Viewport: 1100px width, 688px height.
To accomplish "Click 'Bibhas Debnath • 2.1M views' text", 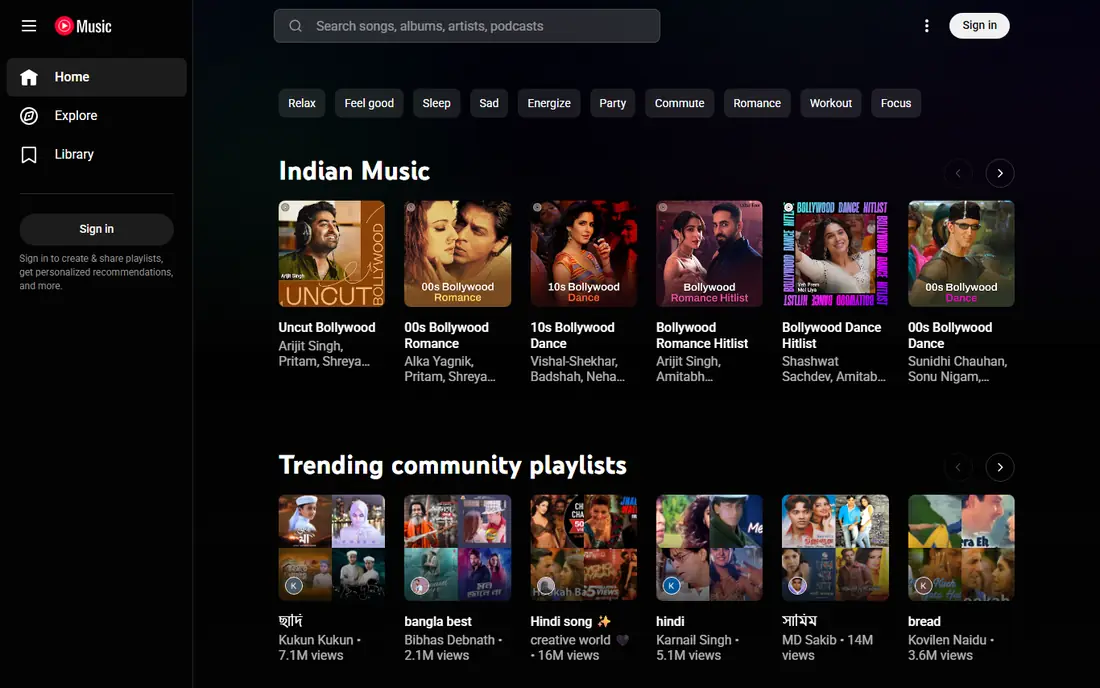I will (453, 647).
